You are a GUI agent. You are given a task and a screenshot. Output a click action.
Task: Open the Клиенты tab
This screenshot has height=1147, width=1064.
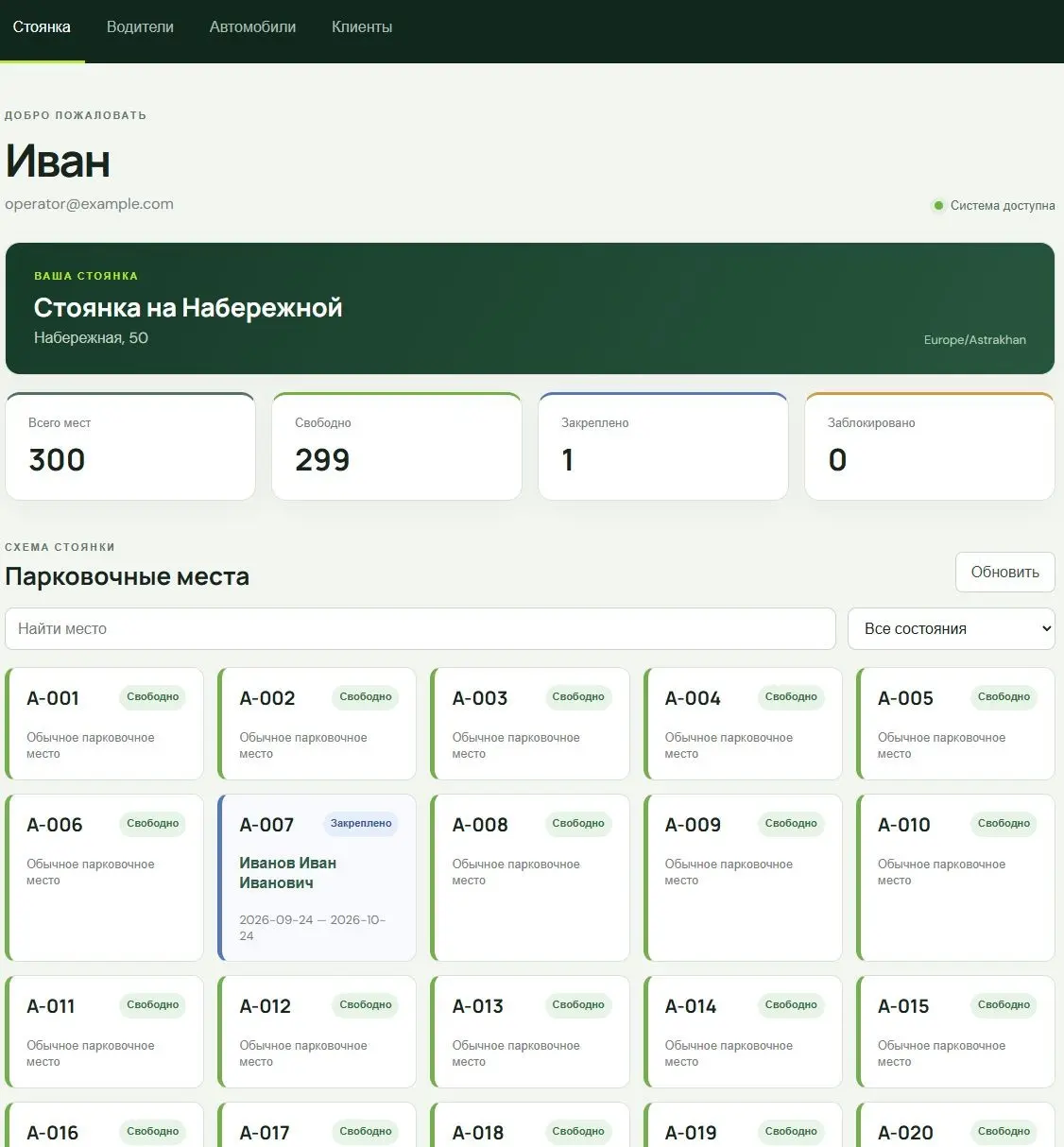pyautogui.click(x=362, y=27)
